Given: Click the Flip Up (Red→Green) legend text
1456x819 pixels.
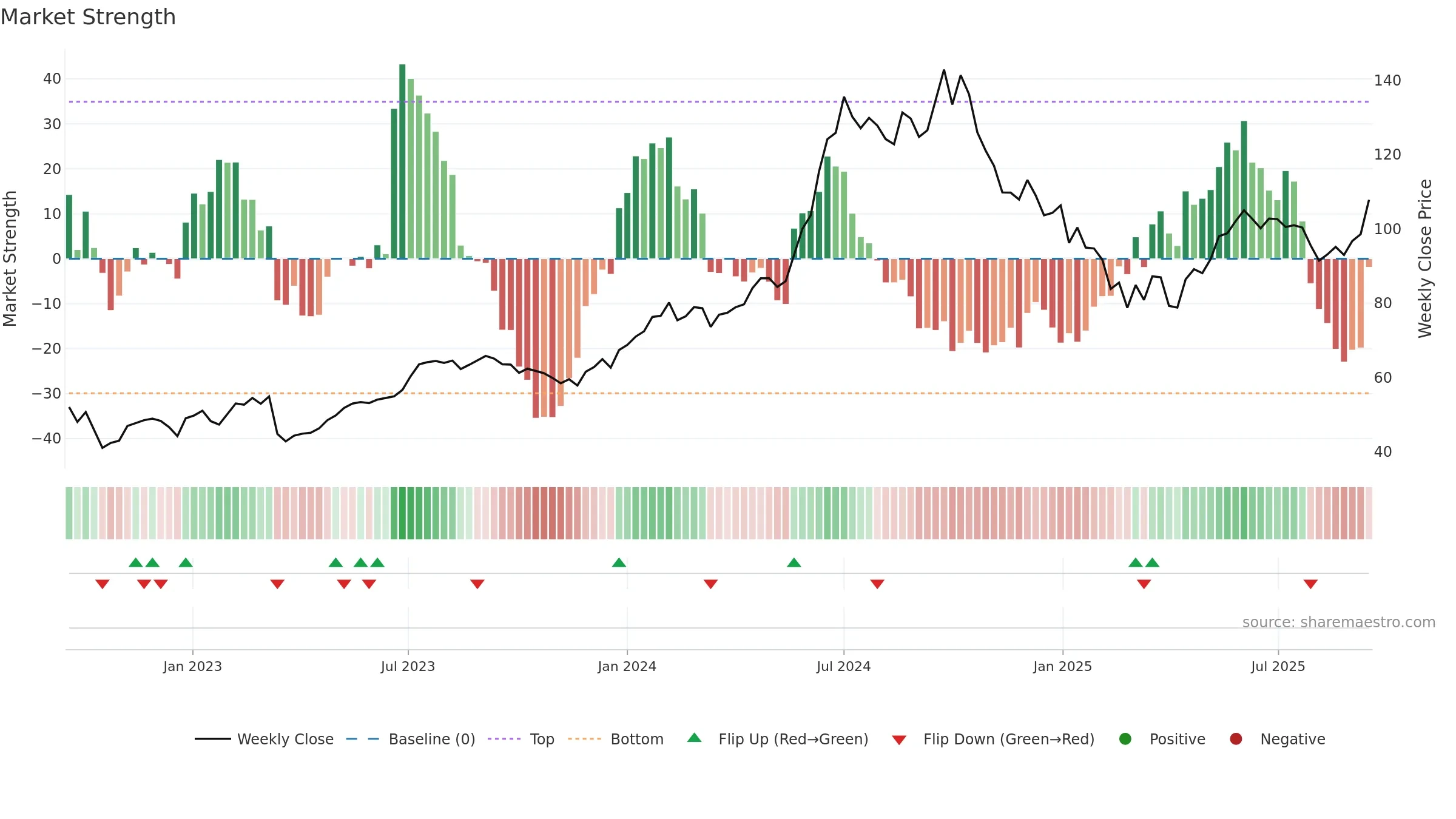Looking at the screenshot, I should pos(794,739).
